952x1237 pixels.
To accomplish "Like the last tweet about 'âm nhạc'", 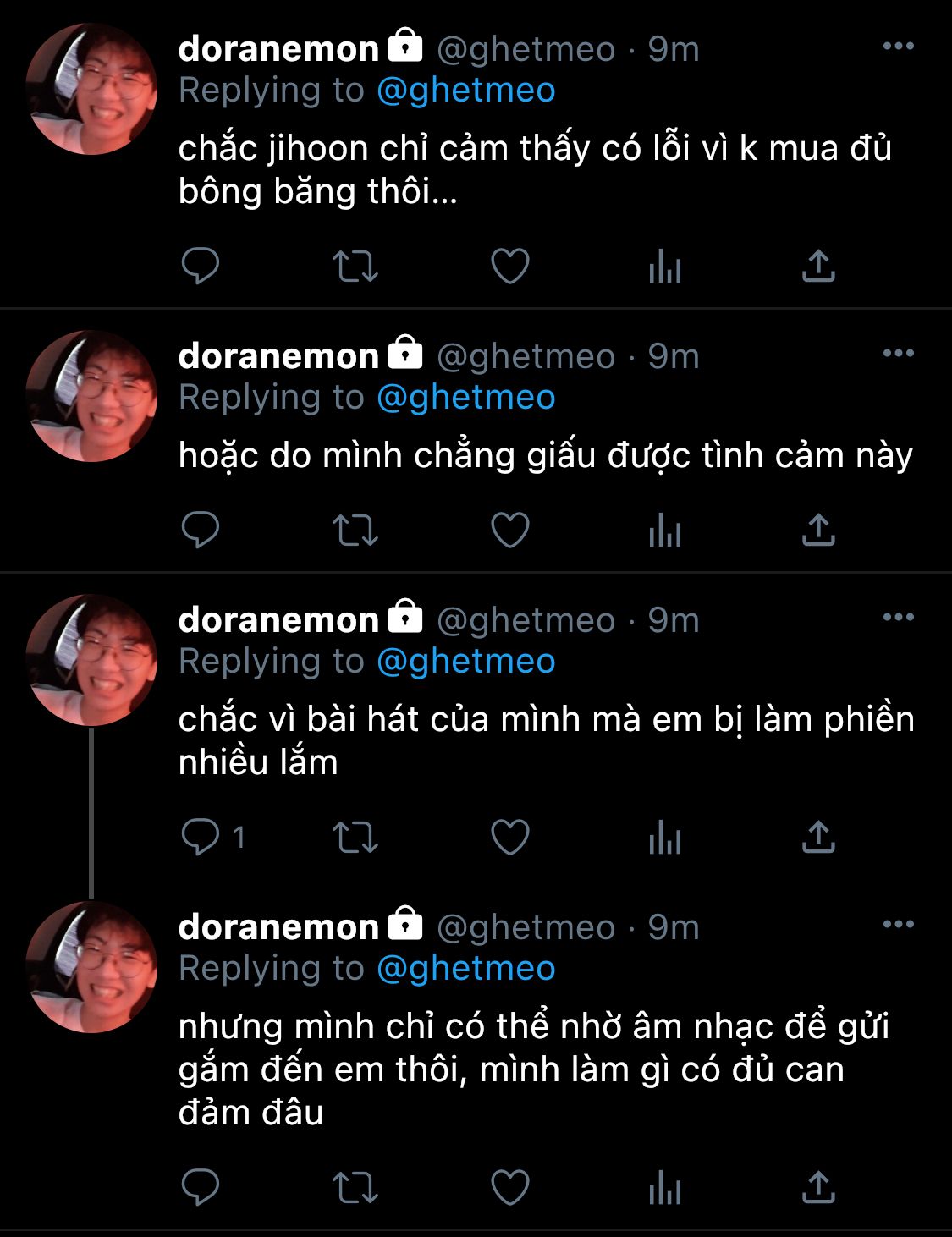I will pyautogui.click(x=510, y=1187).
